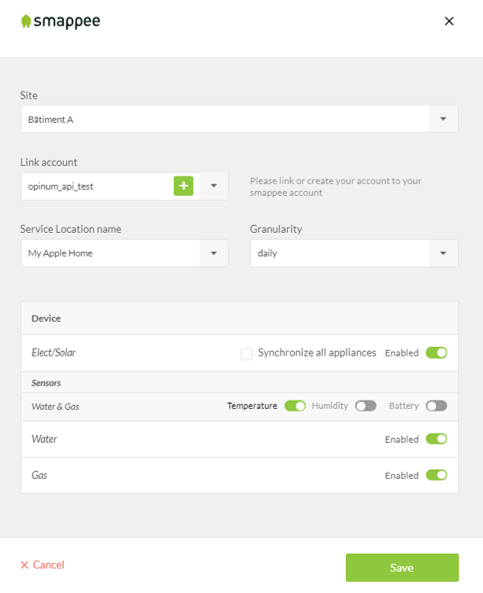This screenshot has width=483, height=593.
Task: Enable the Battery toggle
Action: tap(436, 406)
